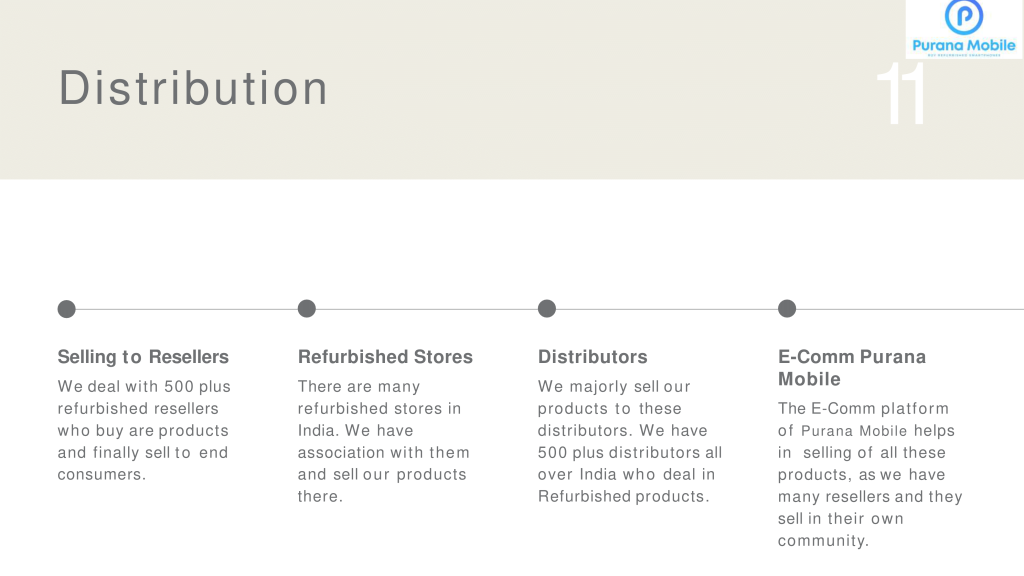Select the Refurbished Stores timeline dot
This screenshot has height=576, width=1024.
click(x=307, y=309)
